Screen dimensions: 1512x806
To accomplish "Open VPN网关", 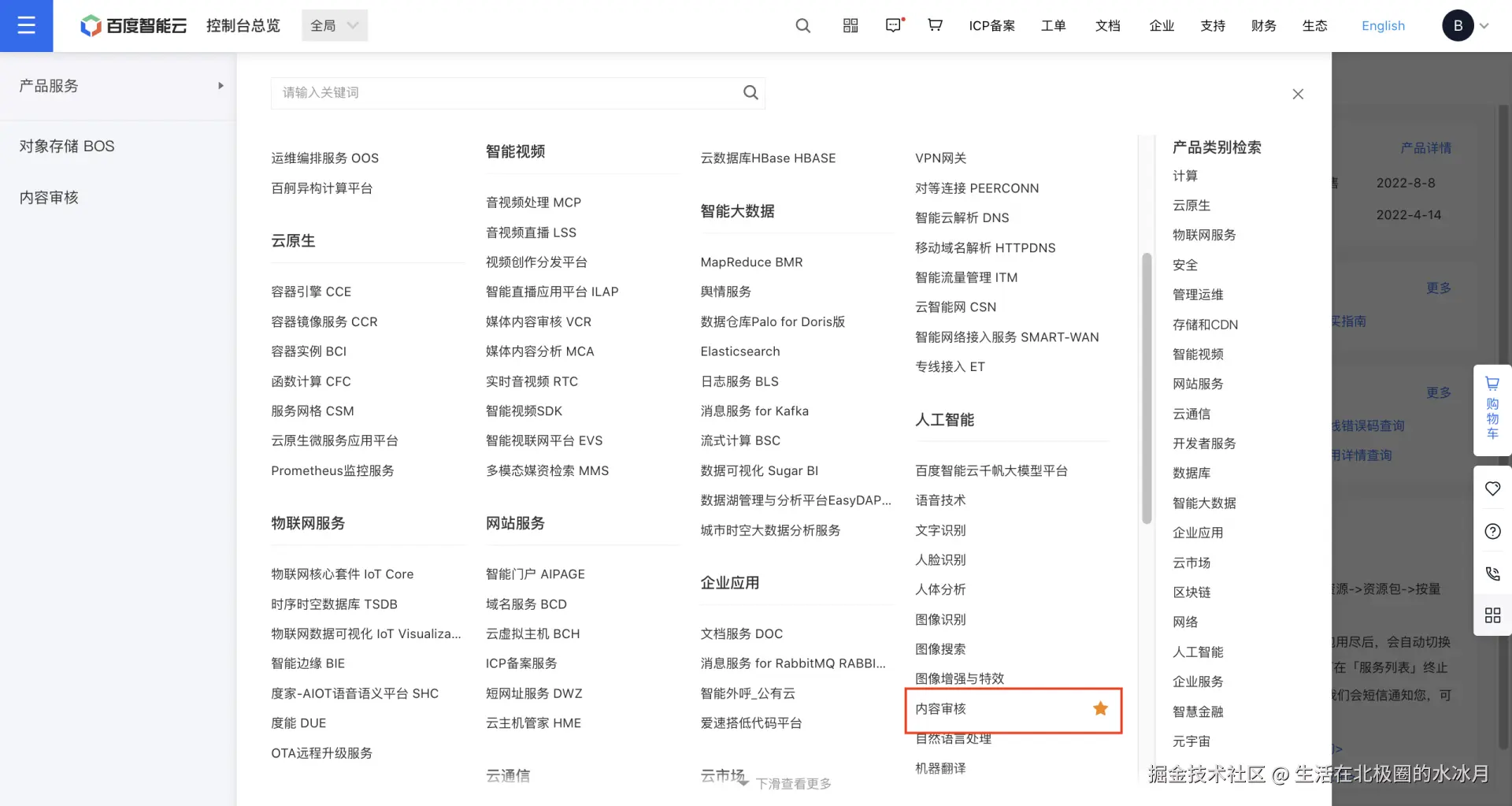I will [x=940, y=158].
